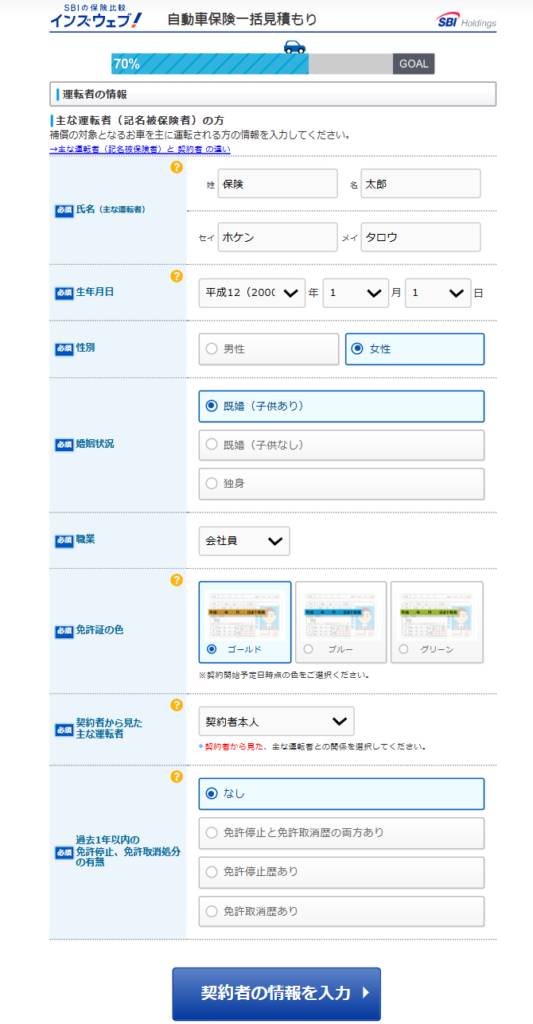Image resolution: width=533 pixels, height=1024 pixels.
Task: Click the 自動車保険一括見積もり page title
Action: click(242, 20)
